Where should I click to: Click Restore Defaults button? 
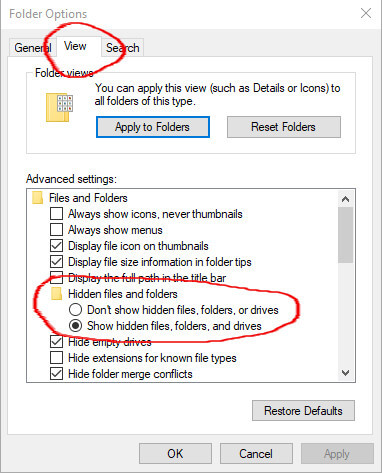[303, 410]
